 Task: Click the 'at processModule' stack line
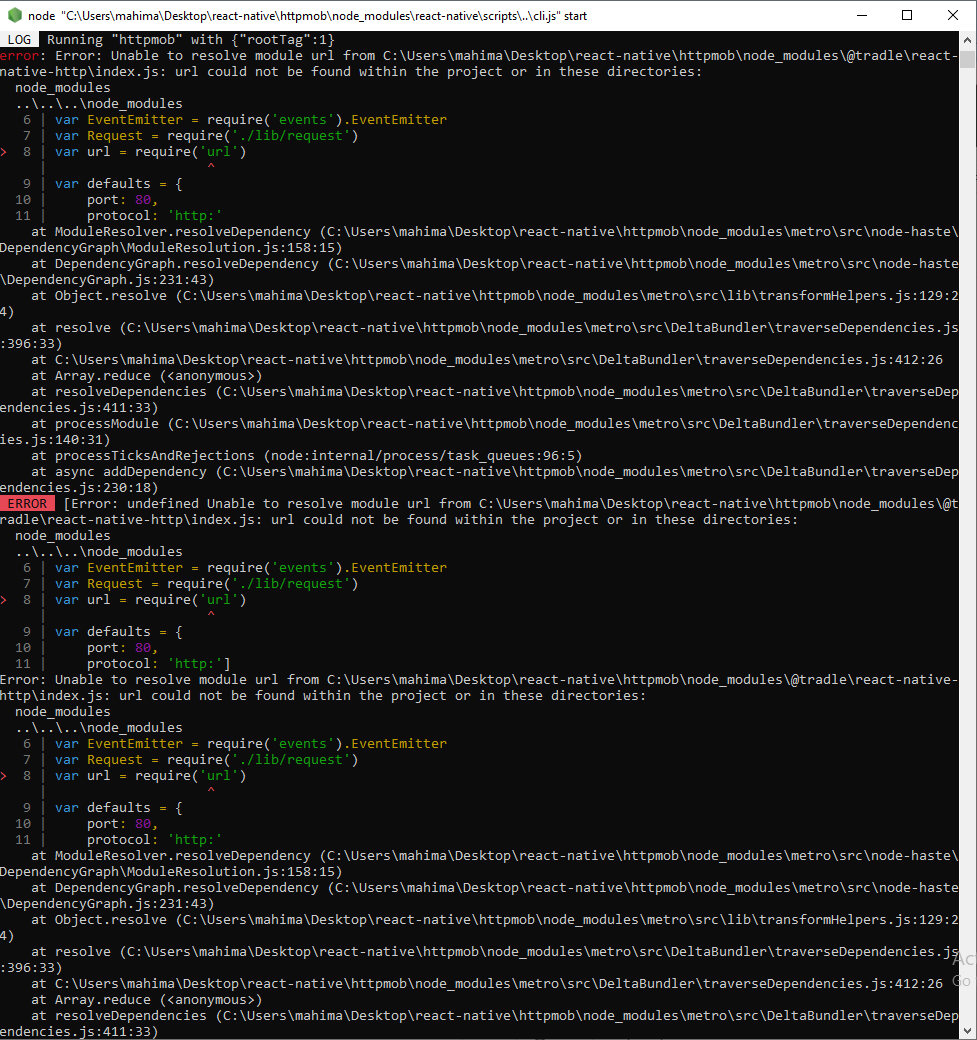tap(479, 431)
